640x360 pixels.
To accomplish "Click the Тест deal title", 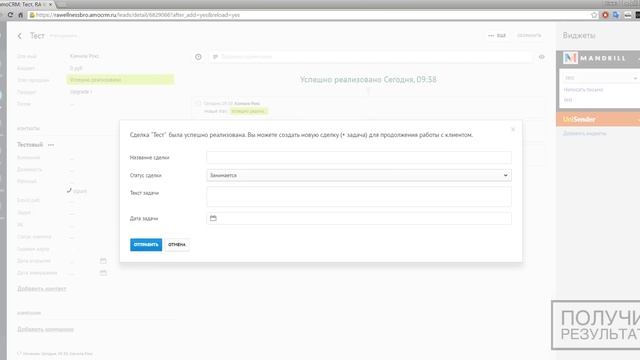I will click(37, 36).
